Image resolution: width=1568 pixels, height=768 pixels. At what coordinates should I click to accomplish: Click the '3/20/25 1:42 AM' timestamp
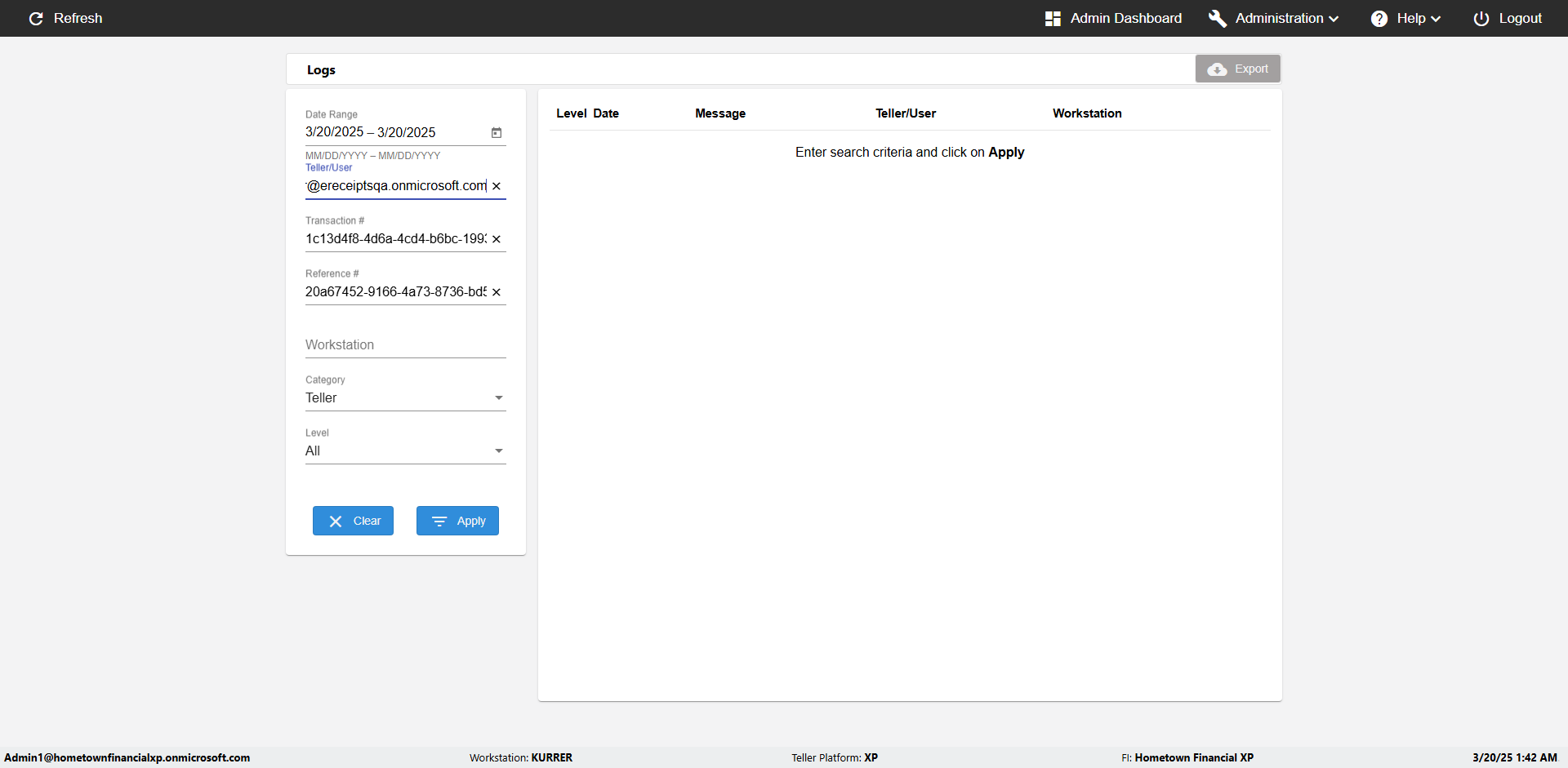click(1515, 757)
